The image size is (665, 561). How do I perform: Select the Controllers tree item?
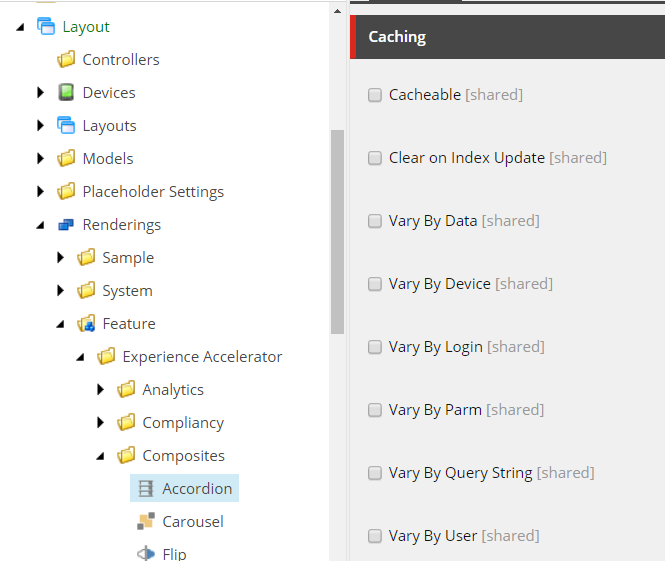pos(121,60)
